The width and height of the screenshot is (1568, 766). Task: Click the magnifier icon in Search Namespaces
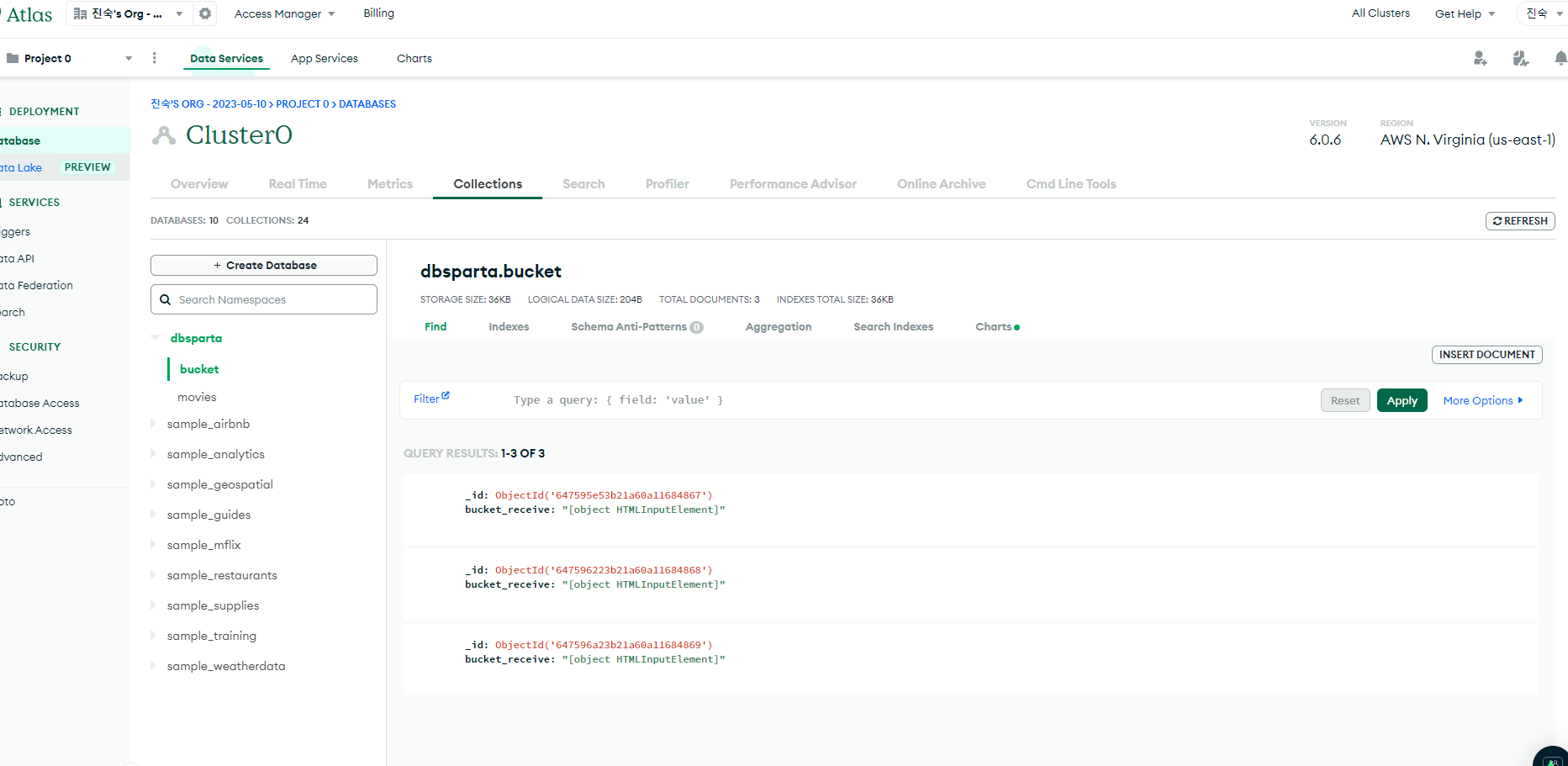point(166,299)
